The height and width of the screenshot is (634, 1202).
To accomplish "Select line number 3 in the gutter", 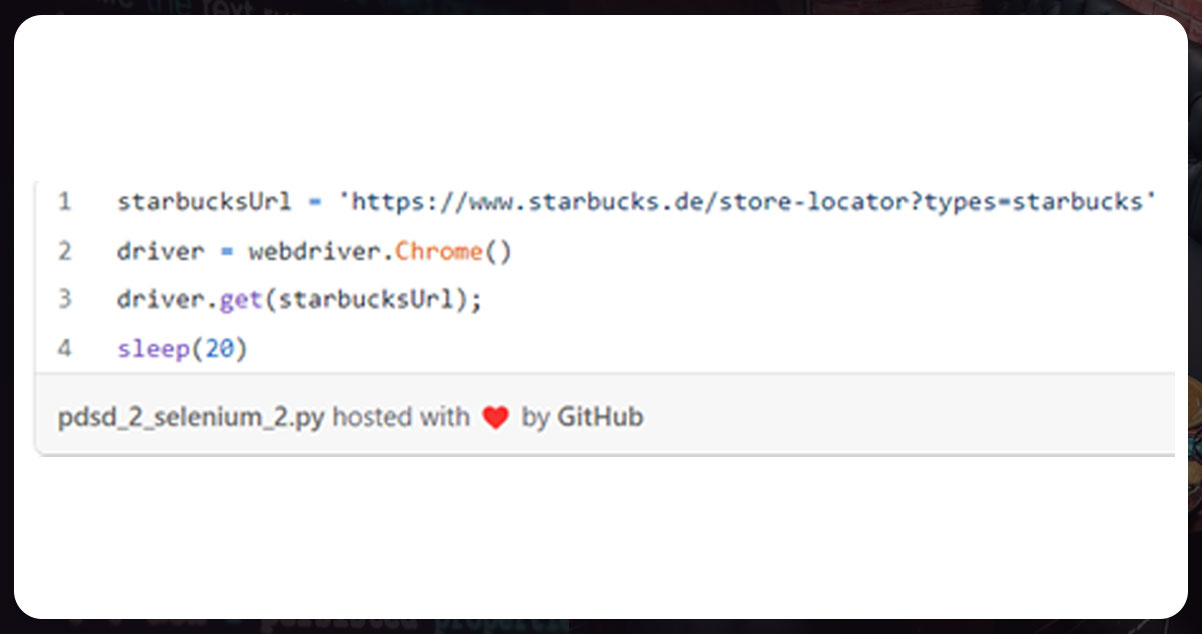I will pyautogui.click(x=64, y=299).
